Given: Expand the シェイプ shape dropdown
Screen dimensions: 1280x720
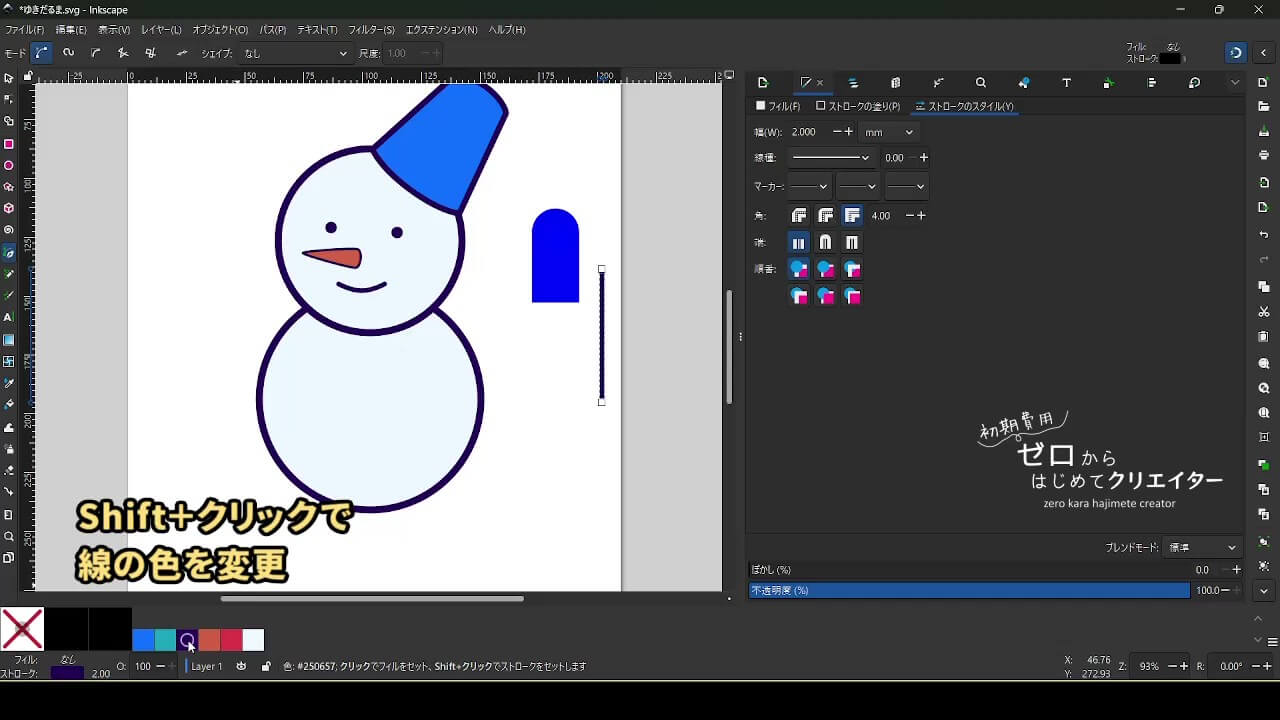Looking at the screenshot, I should [x=295, y=54].
